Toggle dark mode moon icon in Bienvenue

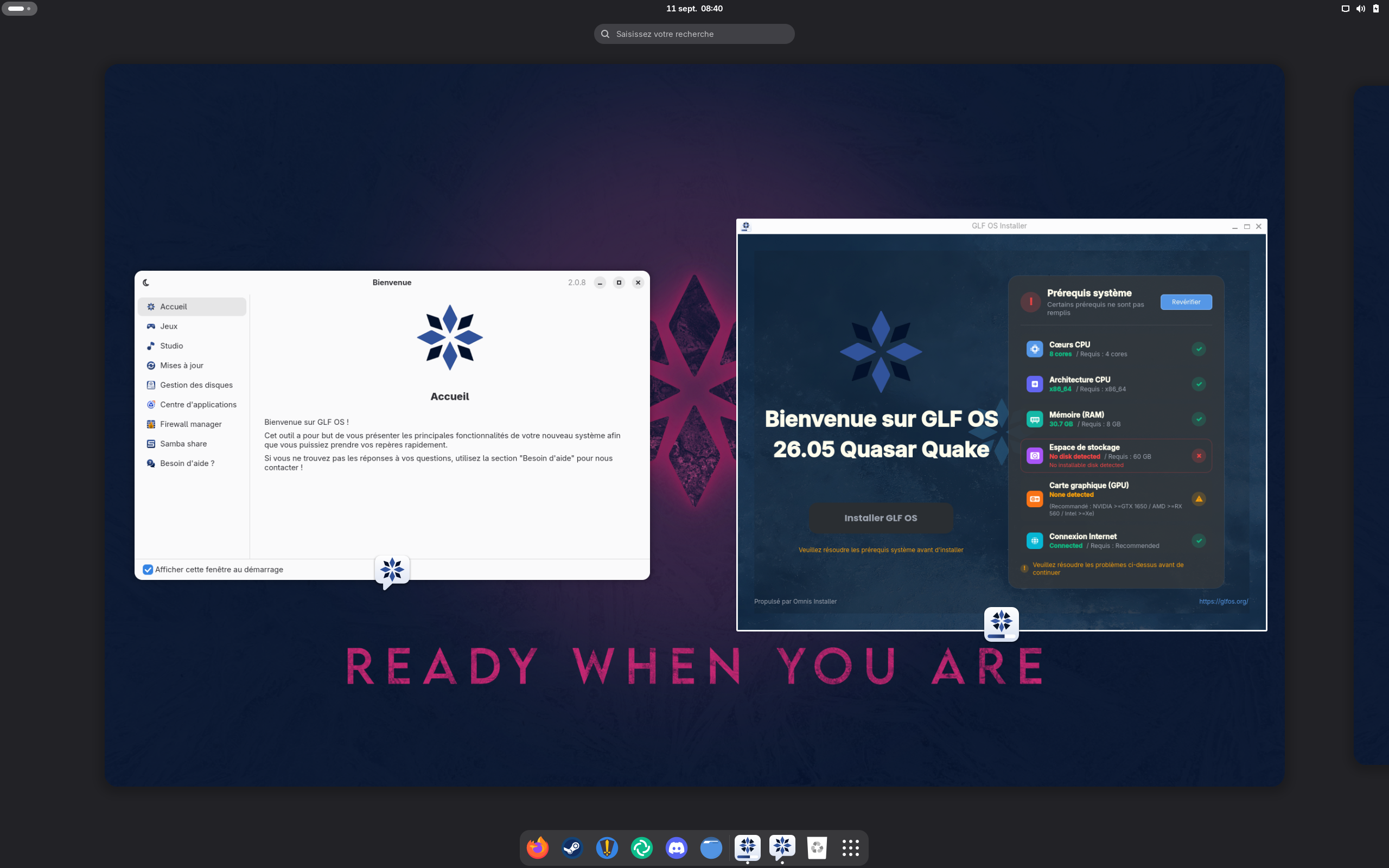coord(146,283)
